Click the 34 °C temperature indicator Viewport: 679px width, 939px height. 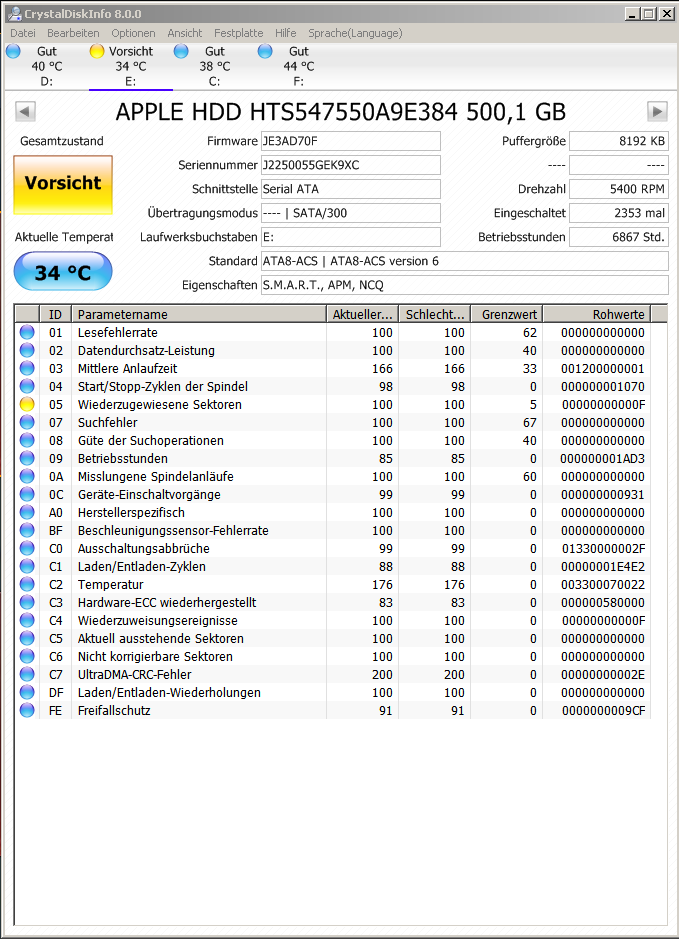click(x=63, y=272)
